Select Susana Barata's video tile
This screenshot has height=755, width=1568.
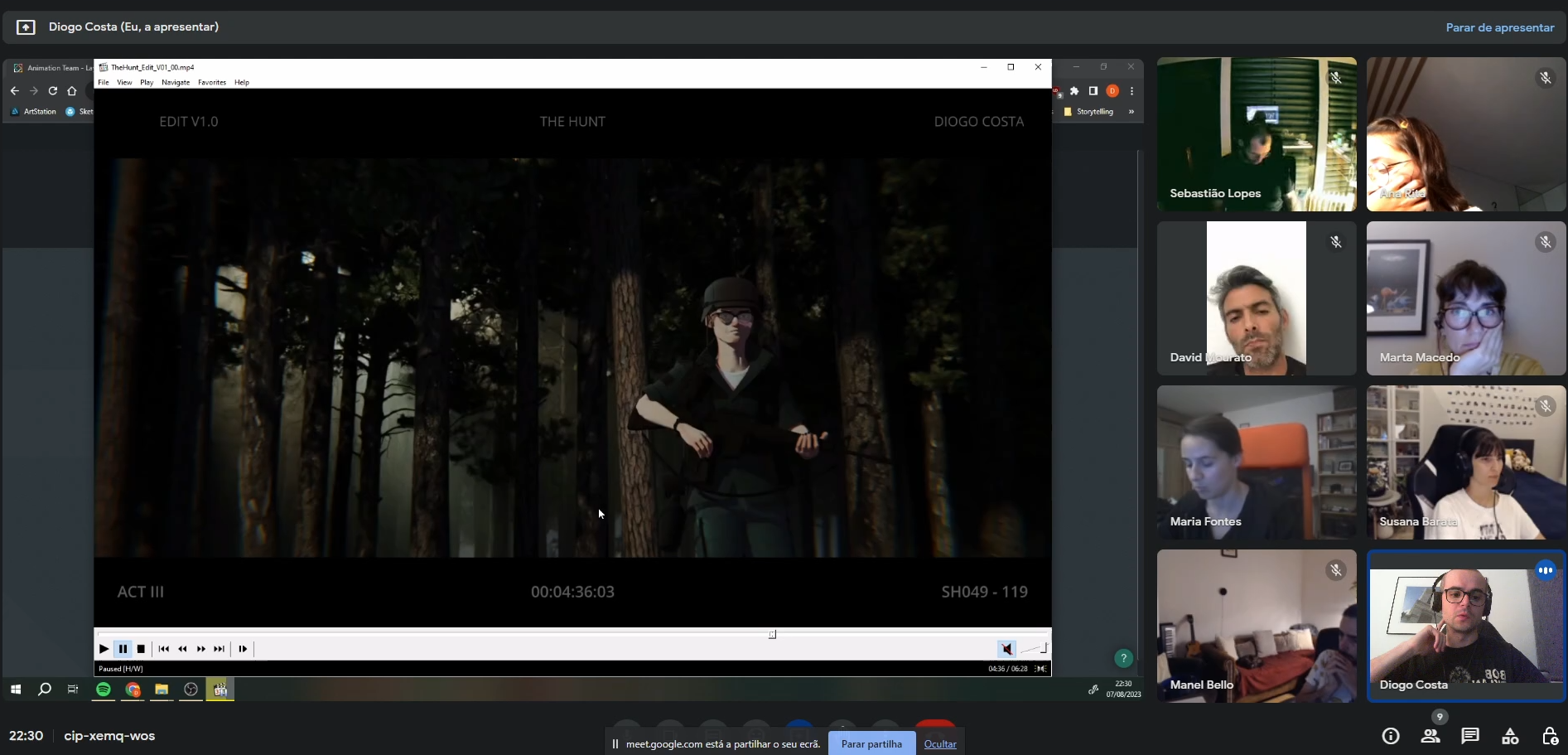pyautogui.click(x=1466, y=462)
